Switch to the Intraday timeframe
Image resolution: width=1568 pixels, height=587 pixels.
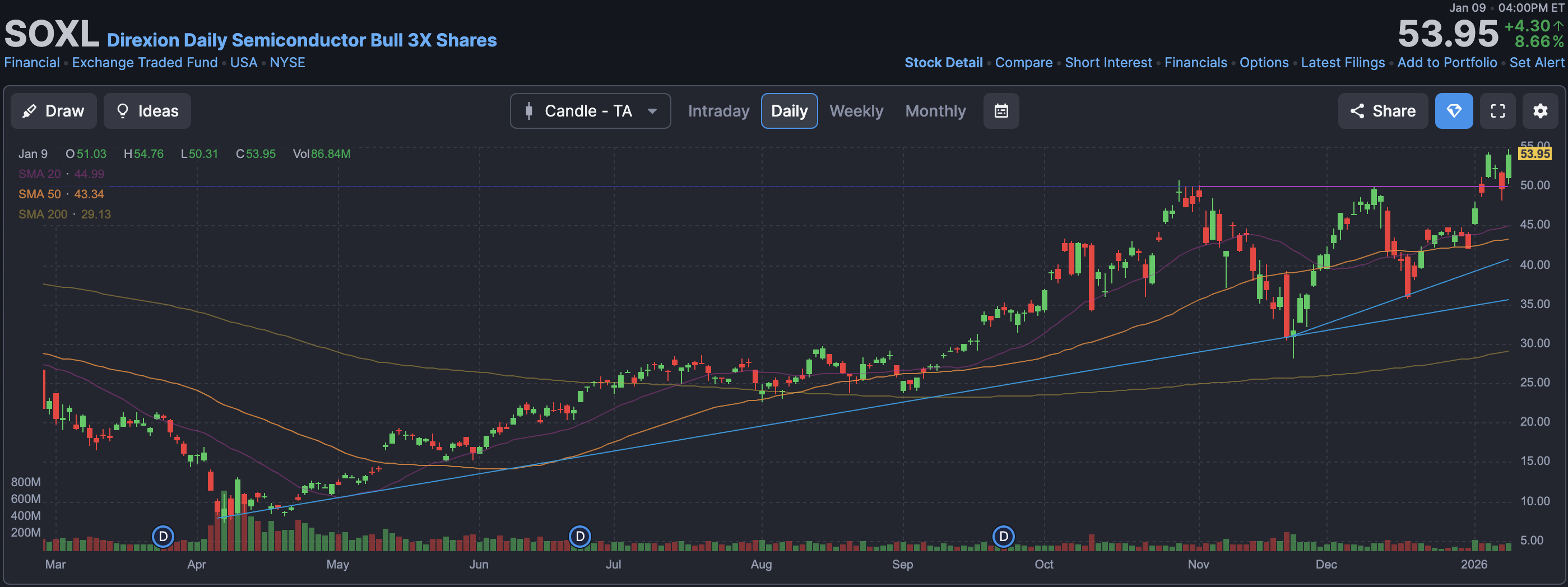[x=718, y=111]
